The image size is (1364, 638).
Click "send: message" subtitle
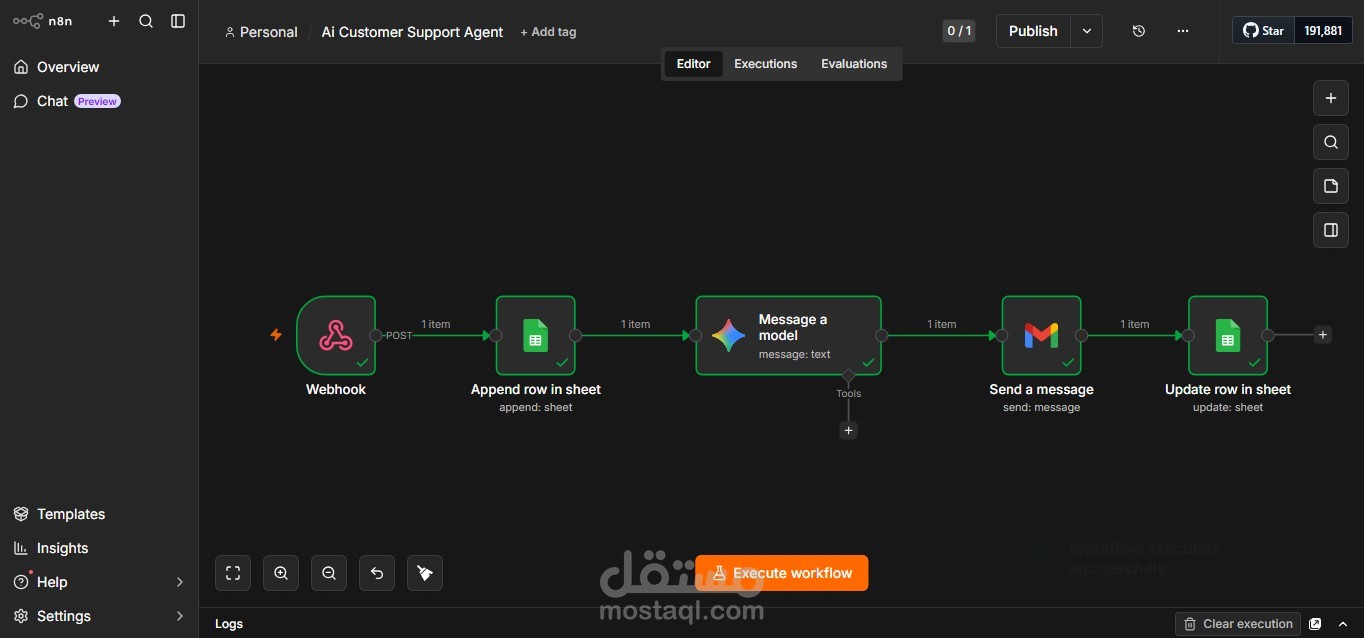coord(1041,407)
